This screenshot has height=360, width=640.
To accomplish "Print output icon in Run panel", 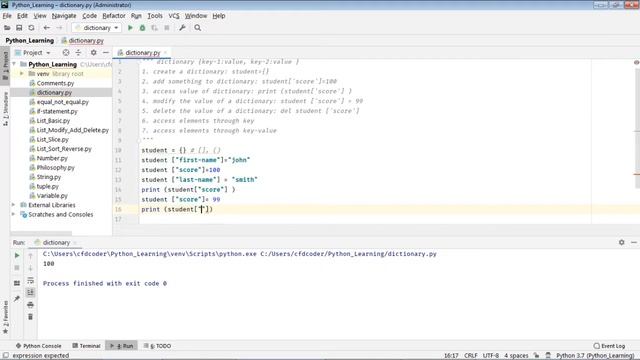I will pyautogui.click(x=31, y=304).
